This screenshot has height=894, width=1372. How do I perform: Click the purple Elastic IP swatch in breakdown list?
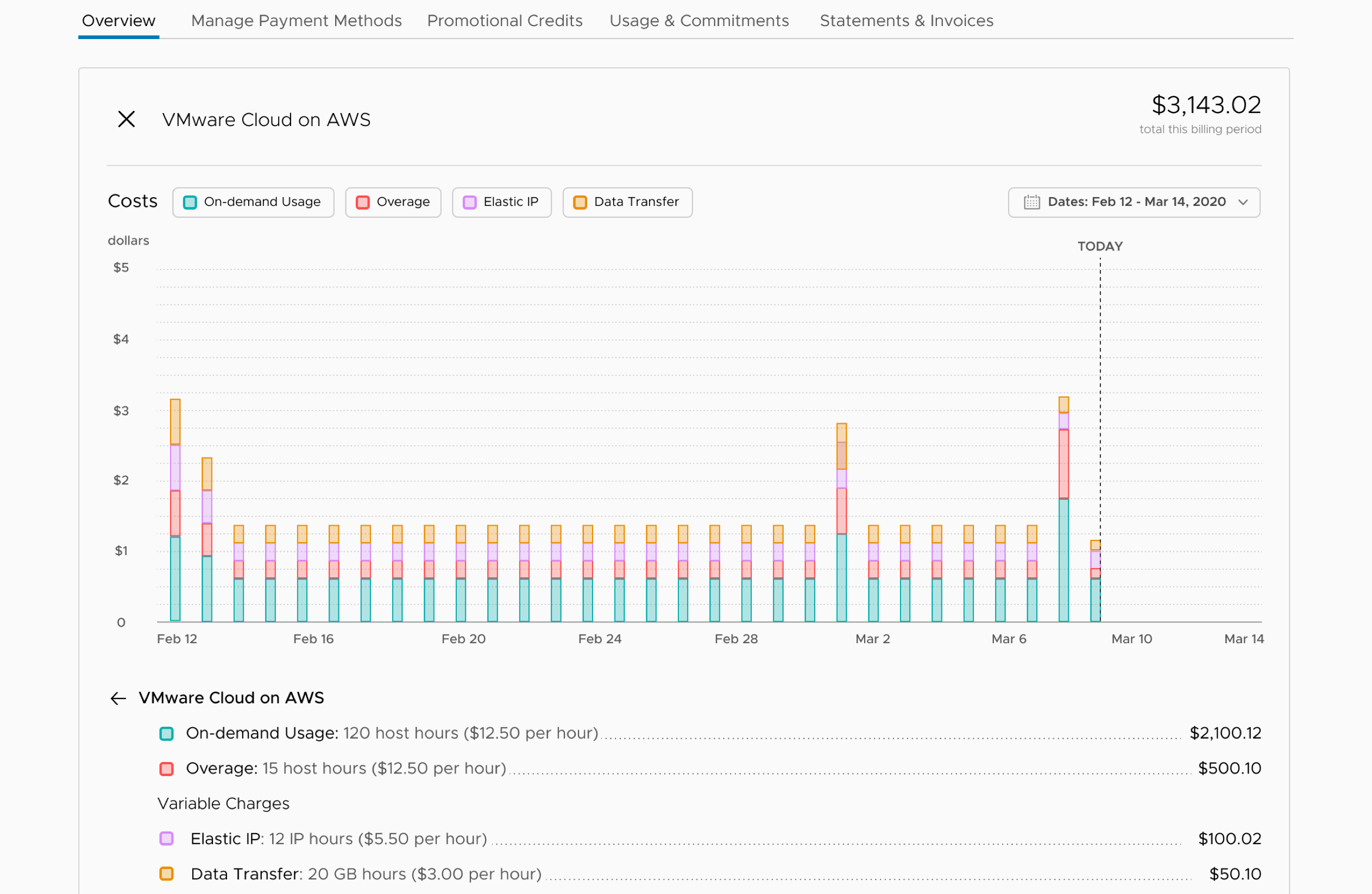click(x=167, y=839)
